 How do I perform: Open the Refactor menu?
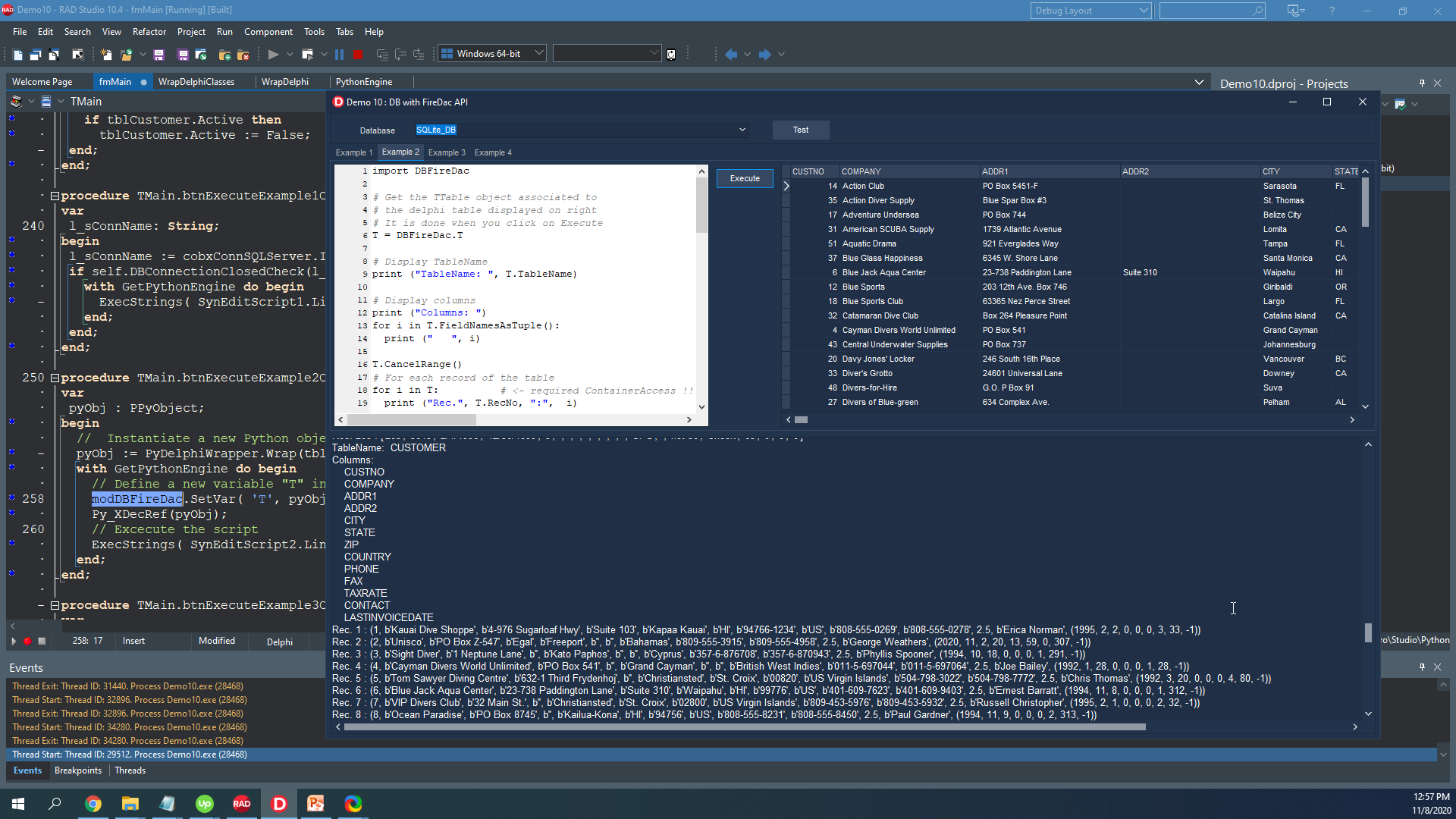(x=149, y=32)
